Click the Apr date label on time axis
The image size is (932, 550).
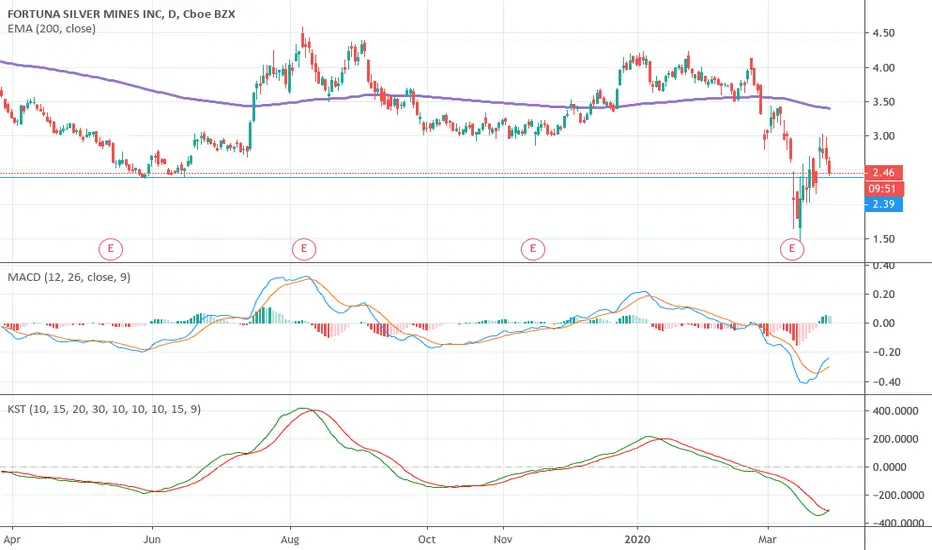(12, 539)
